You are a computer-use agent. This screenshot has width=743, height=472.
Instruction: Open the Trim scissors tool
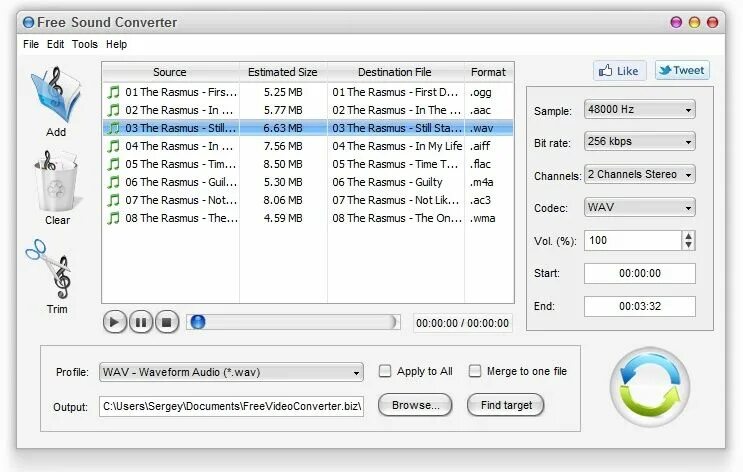pos(49,270)
